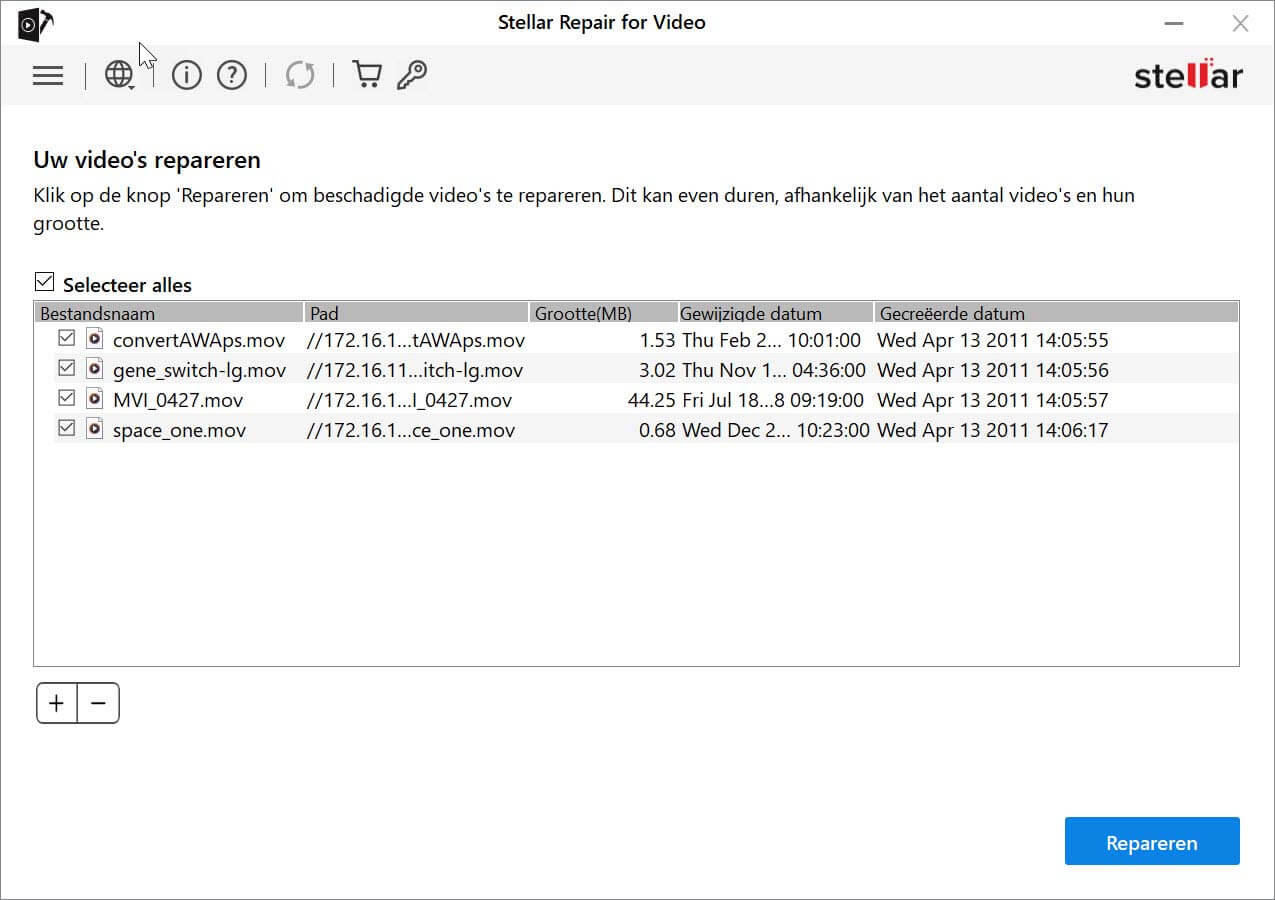Click the Repareren button

point(1152,842)
